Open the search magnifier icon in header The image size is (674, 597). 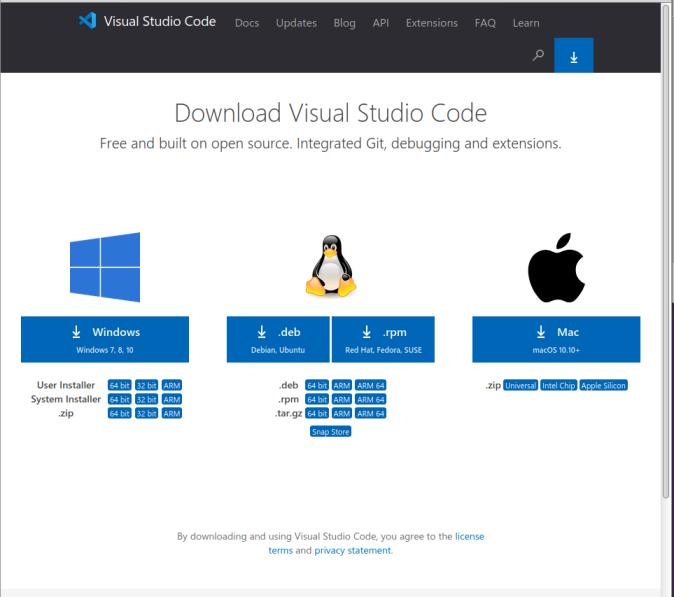coord(538,55)
